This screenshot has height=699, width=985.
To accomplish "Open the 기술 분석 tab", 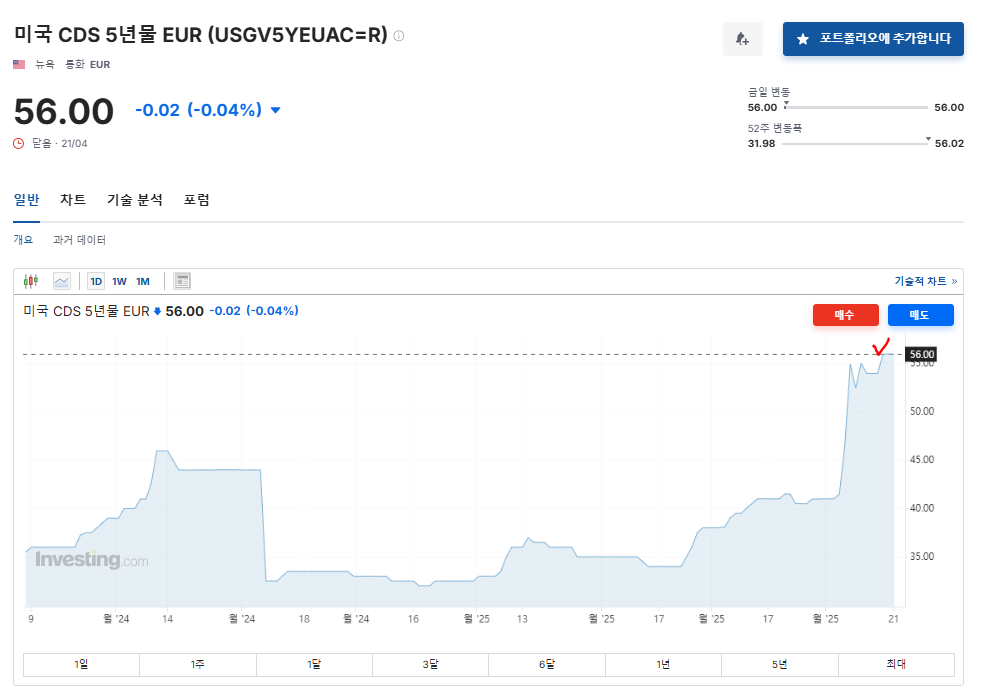I will (135, 200).
